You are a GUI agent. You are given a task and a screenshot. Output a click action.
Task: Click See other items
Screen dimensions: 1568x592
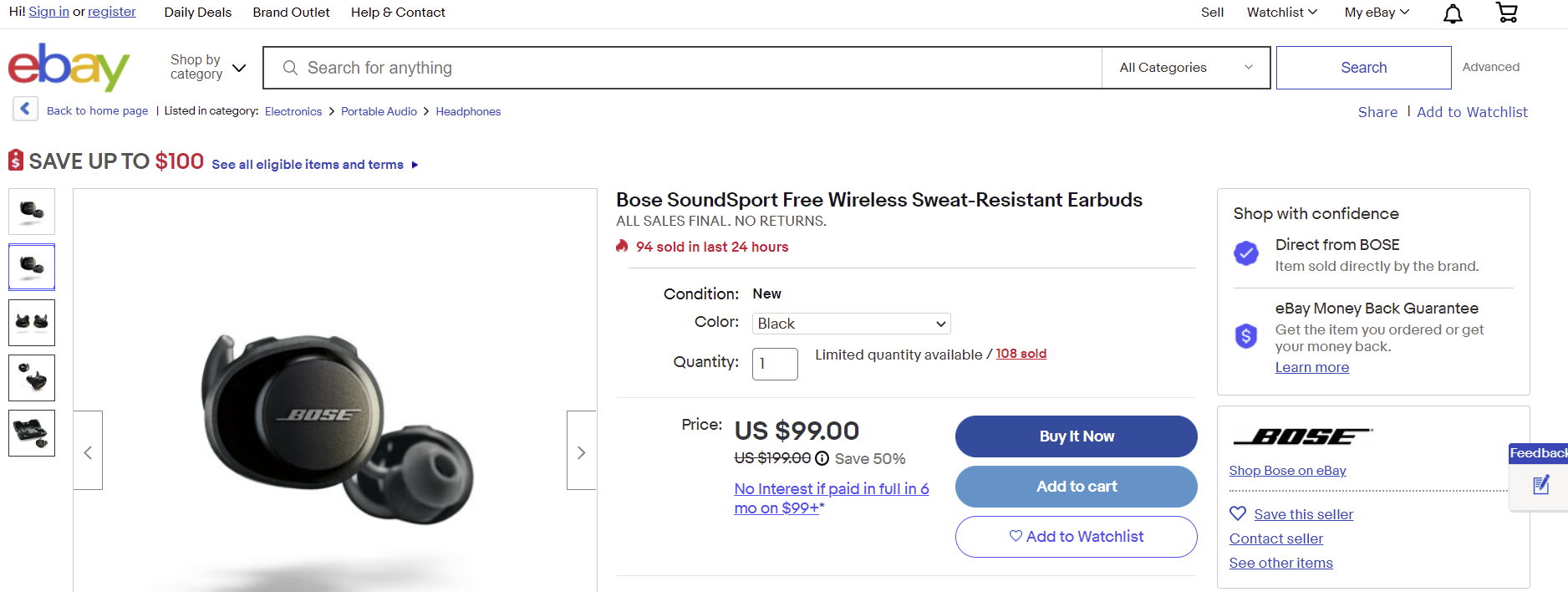tap(1280, 563)
